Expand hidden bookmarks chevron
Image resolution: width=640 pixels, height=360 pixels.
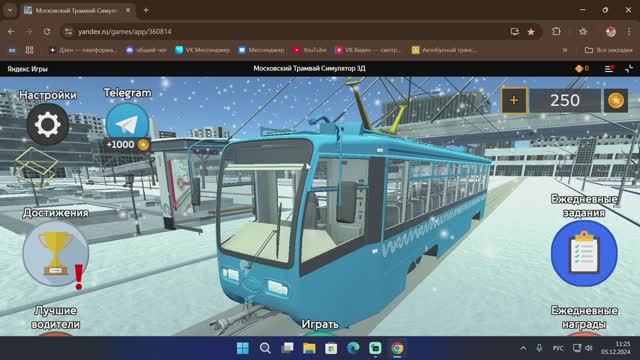(x=565, y=50)
